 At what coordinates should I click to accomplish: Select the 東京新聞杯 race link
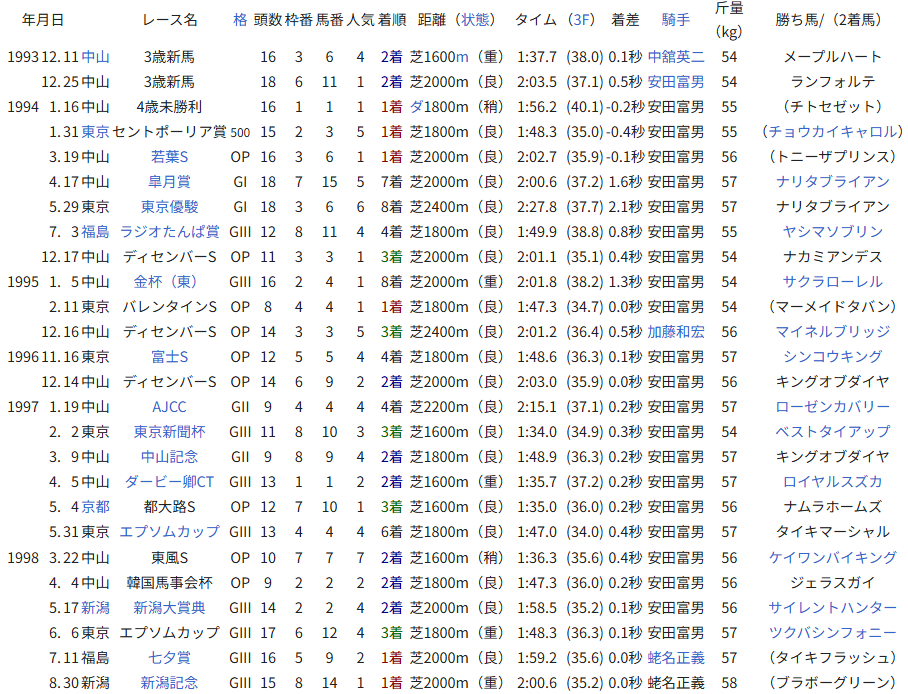(x=169, y=432)
